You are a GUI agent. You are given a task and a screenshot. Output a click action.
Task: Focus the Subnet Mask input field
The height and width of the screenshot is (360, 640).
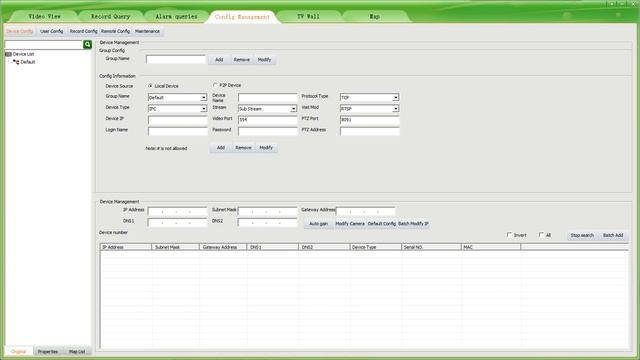(x=268, y=211)
